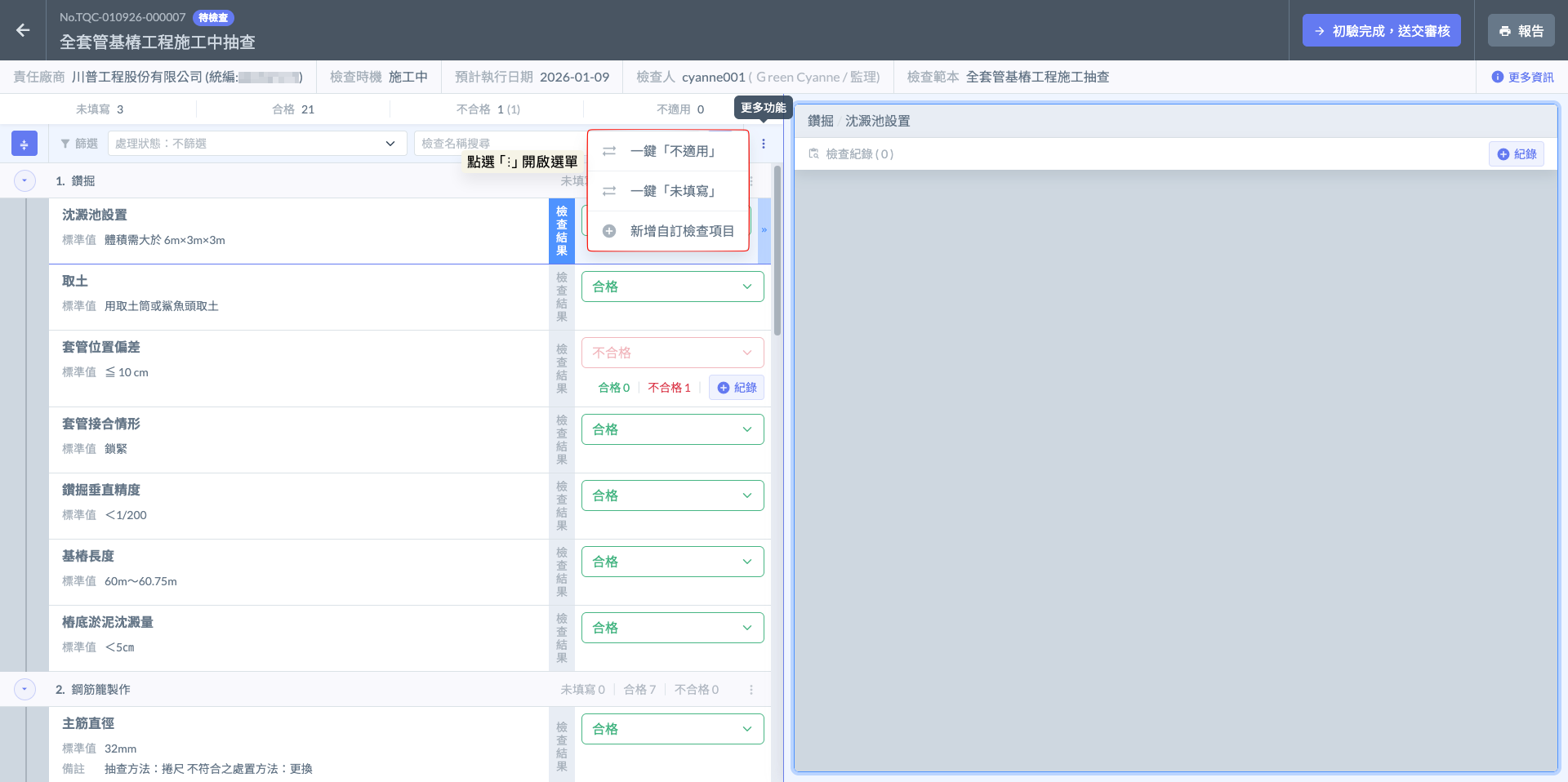1568x782 pixels.
Task: Open 套管位置偏差 不合格 result dropdown
Action: pos(672,353)
